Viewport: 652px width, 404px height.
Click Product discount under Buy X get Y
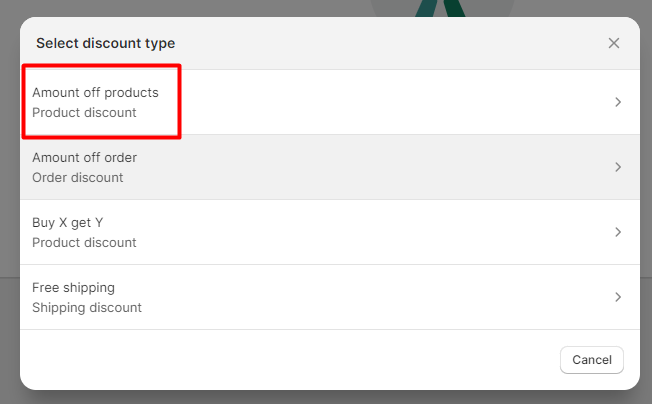coord(84,242)
